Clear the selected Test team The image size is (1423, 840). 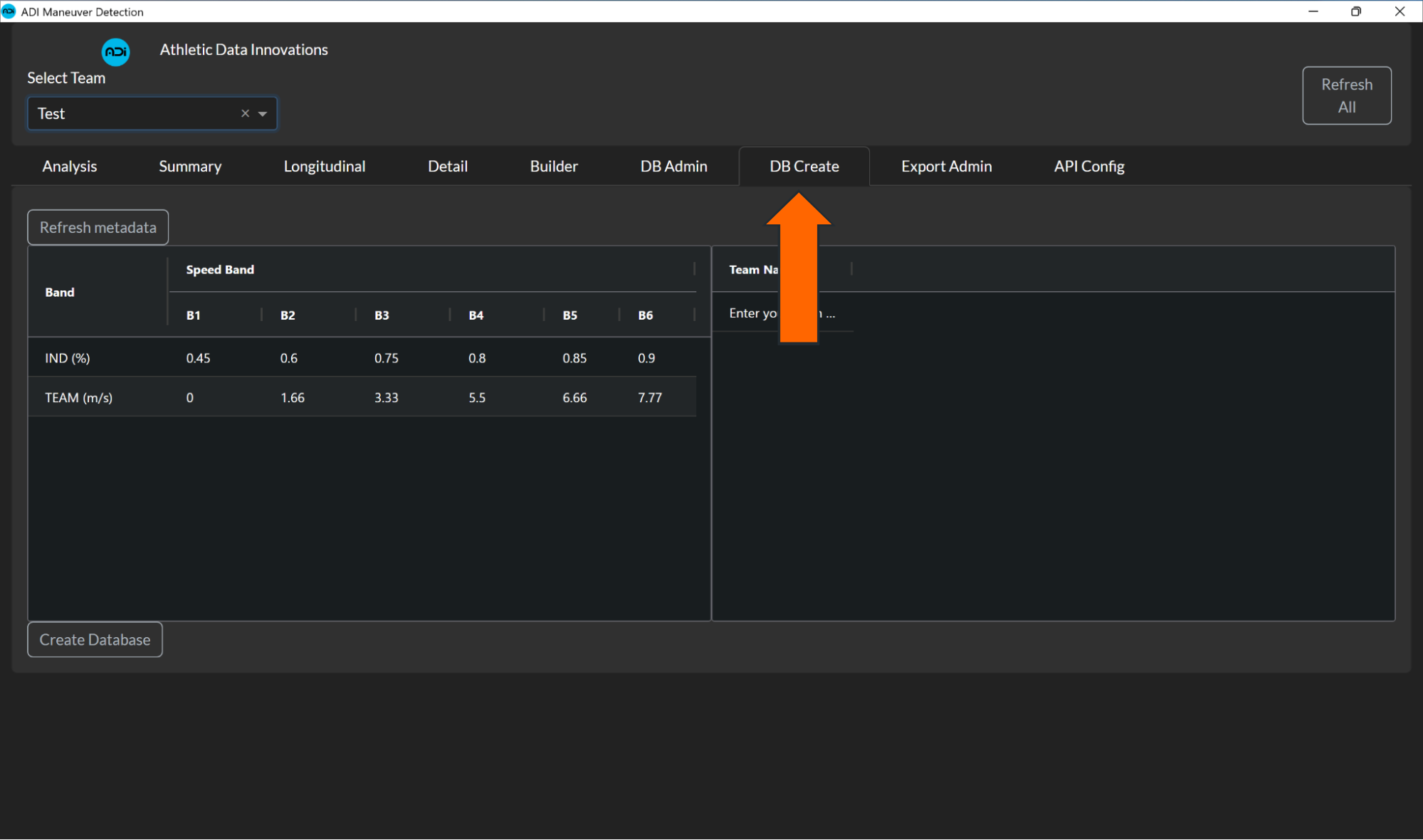coord(245,113)
